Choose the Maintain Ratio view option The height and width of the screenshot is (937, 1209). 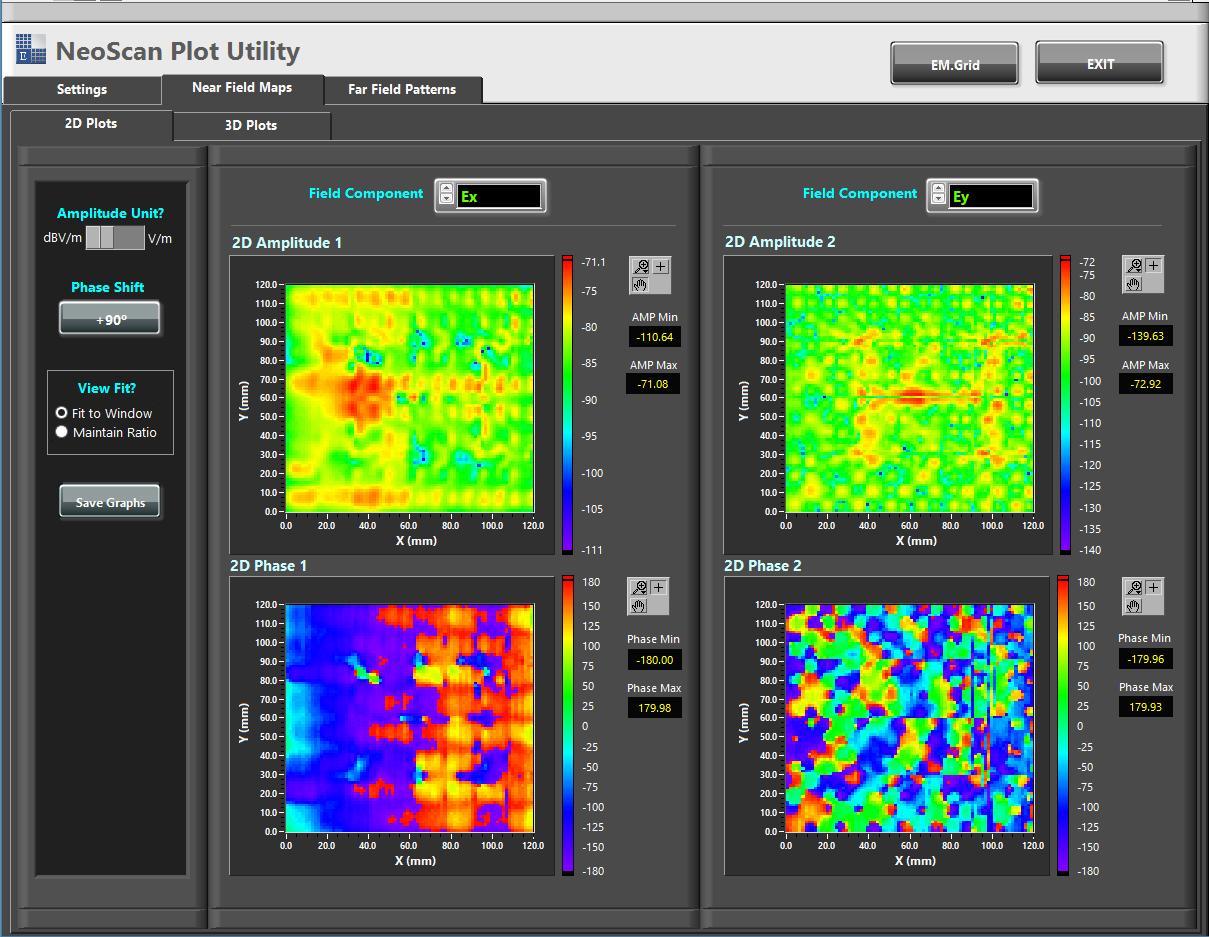[62, 432]
